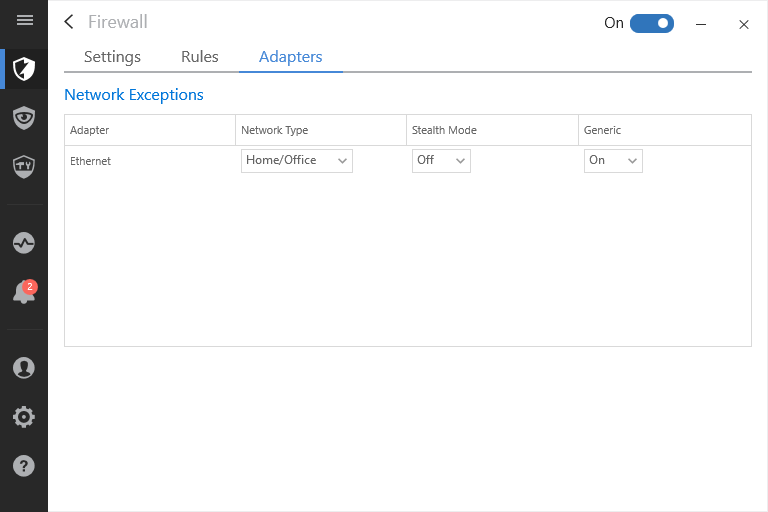Select the Protection shield icon in sidebar
Viewport: 768px width, 512px height.
24,69
